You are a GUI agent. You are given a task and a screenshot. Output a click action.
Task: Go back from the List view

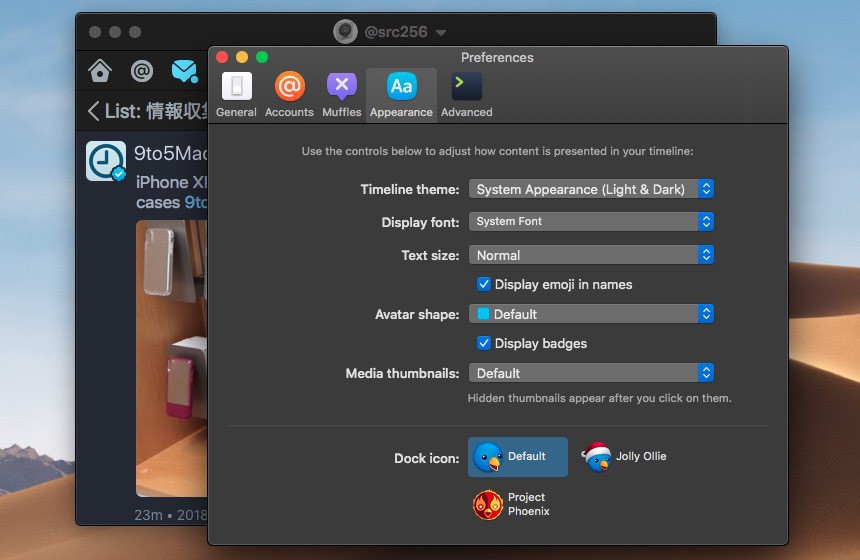[x=94, y=111]
